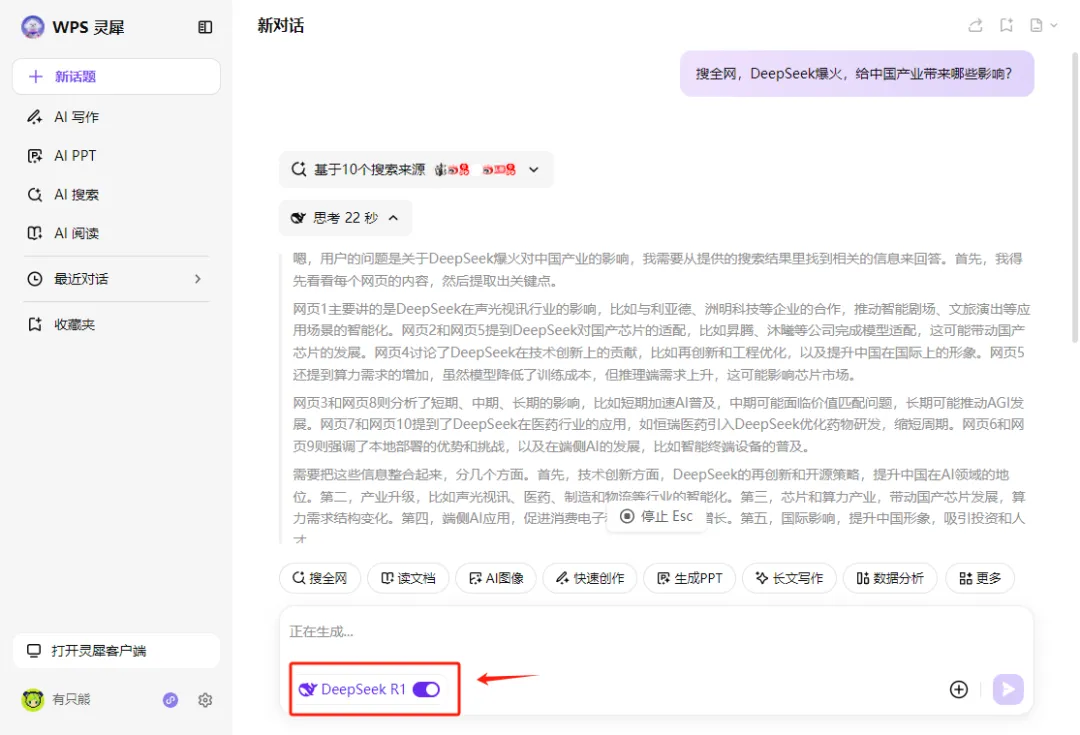Expand the 基于10个搜索来源 sources list
1080x735 pixels.
(x=416, y=169)
